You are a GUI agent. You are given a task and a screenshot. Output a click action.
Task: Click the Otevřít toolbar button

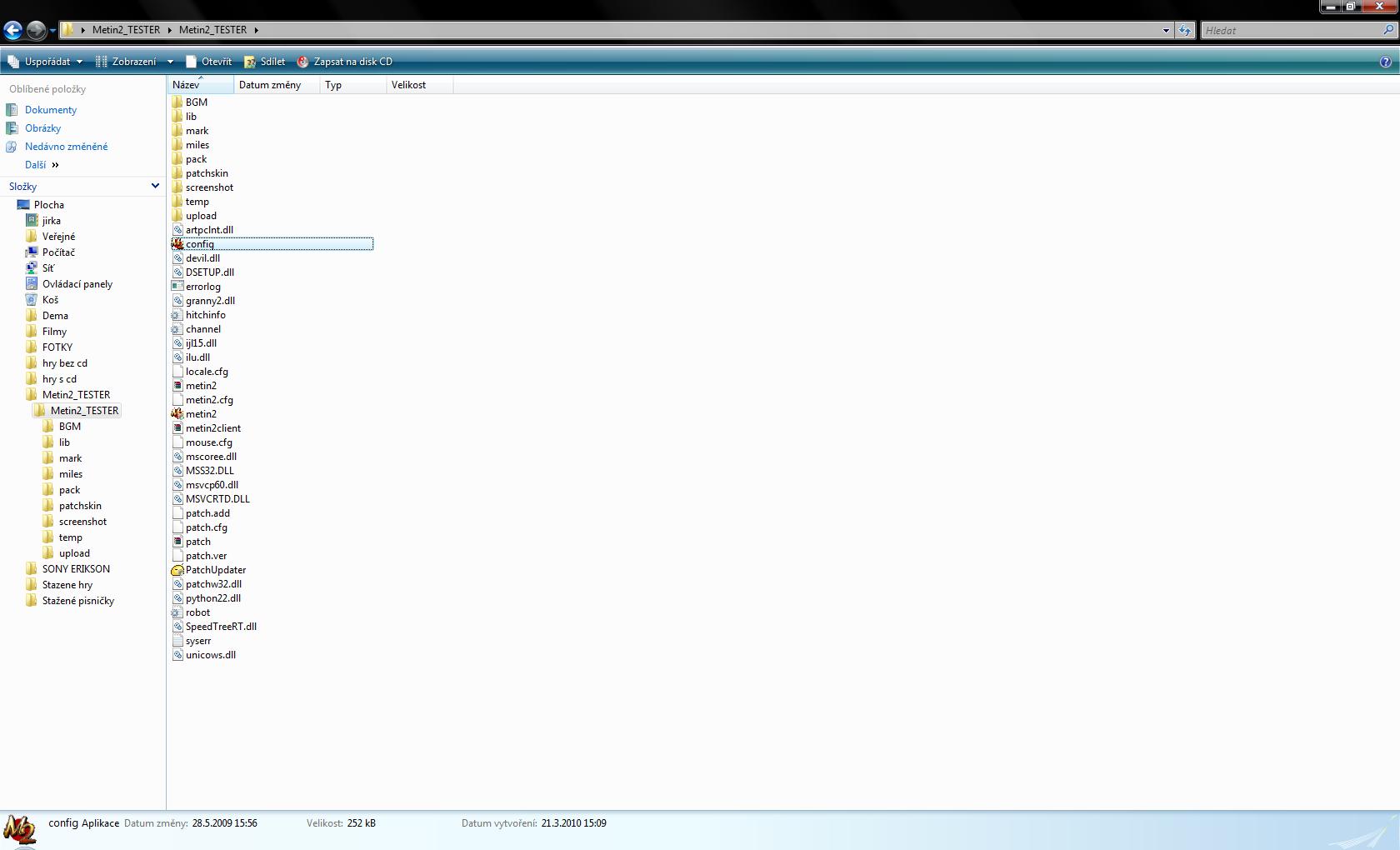coord(208,62)
